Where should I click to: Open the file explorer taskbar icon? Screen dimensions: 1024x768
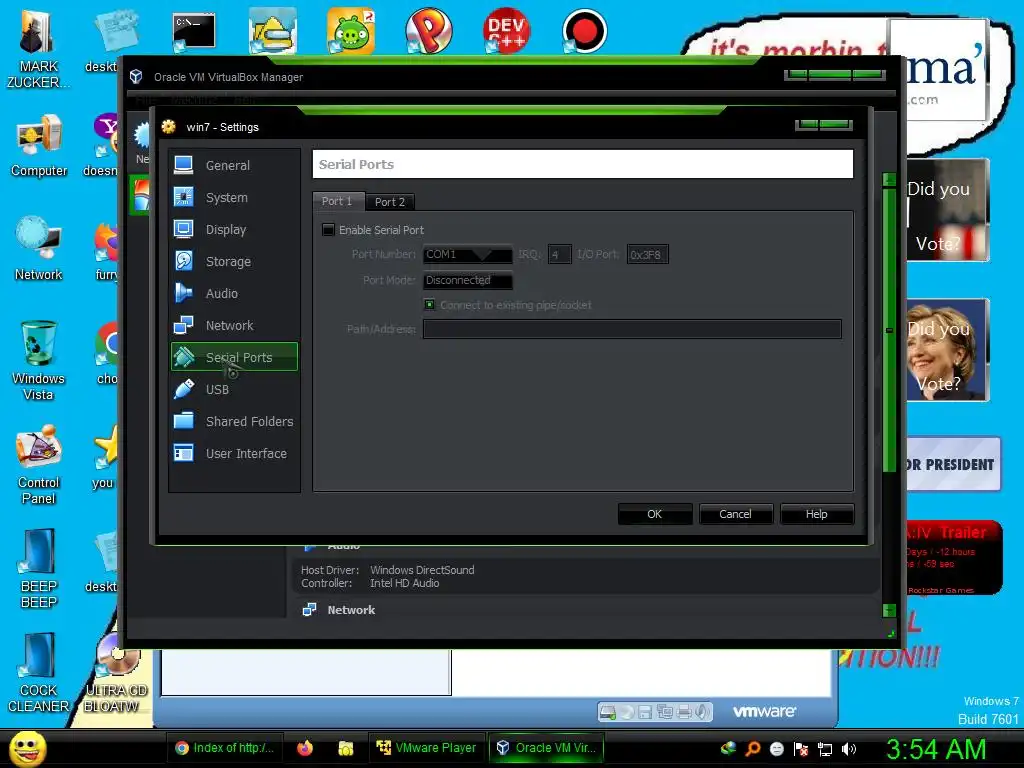pos(345,748)
